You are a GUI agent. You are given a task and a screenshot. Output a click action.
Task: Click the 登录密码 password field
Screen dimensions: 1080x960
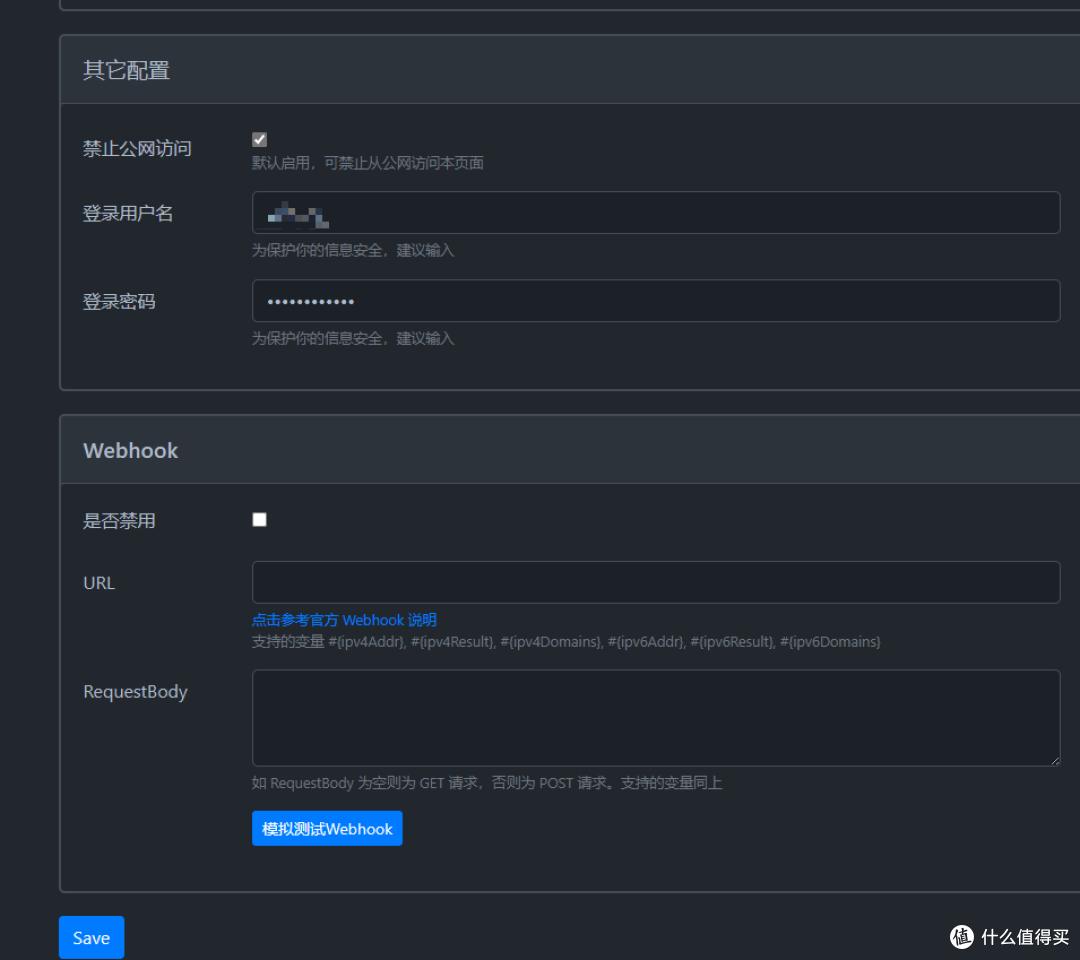pyautogui.click(x=655, y=300)
